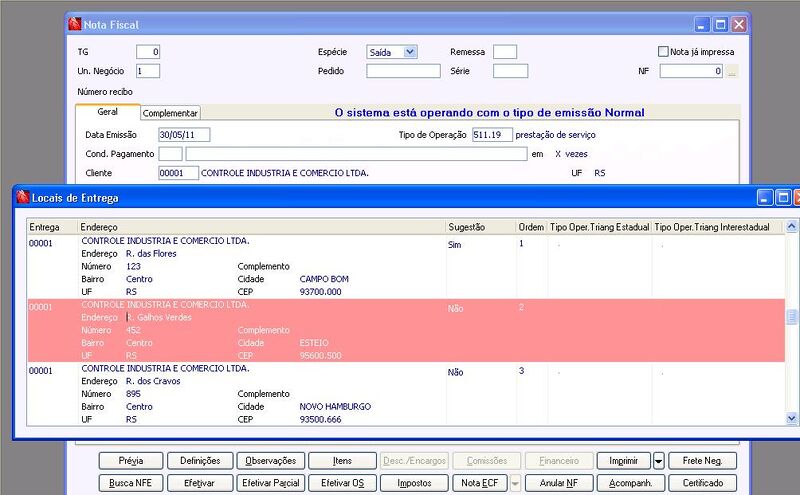Click the Ordem column header
The image size is (800, 495).
click(x=532, y=227)
